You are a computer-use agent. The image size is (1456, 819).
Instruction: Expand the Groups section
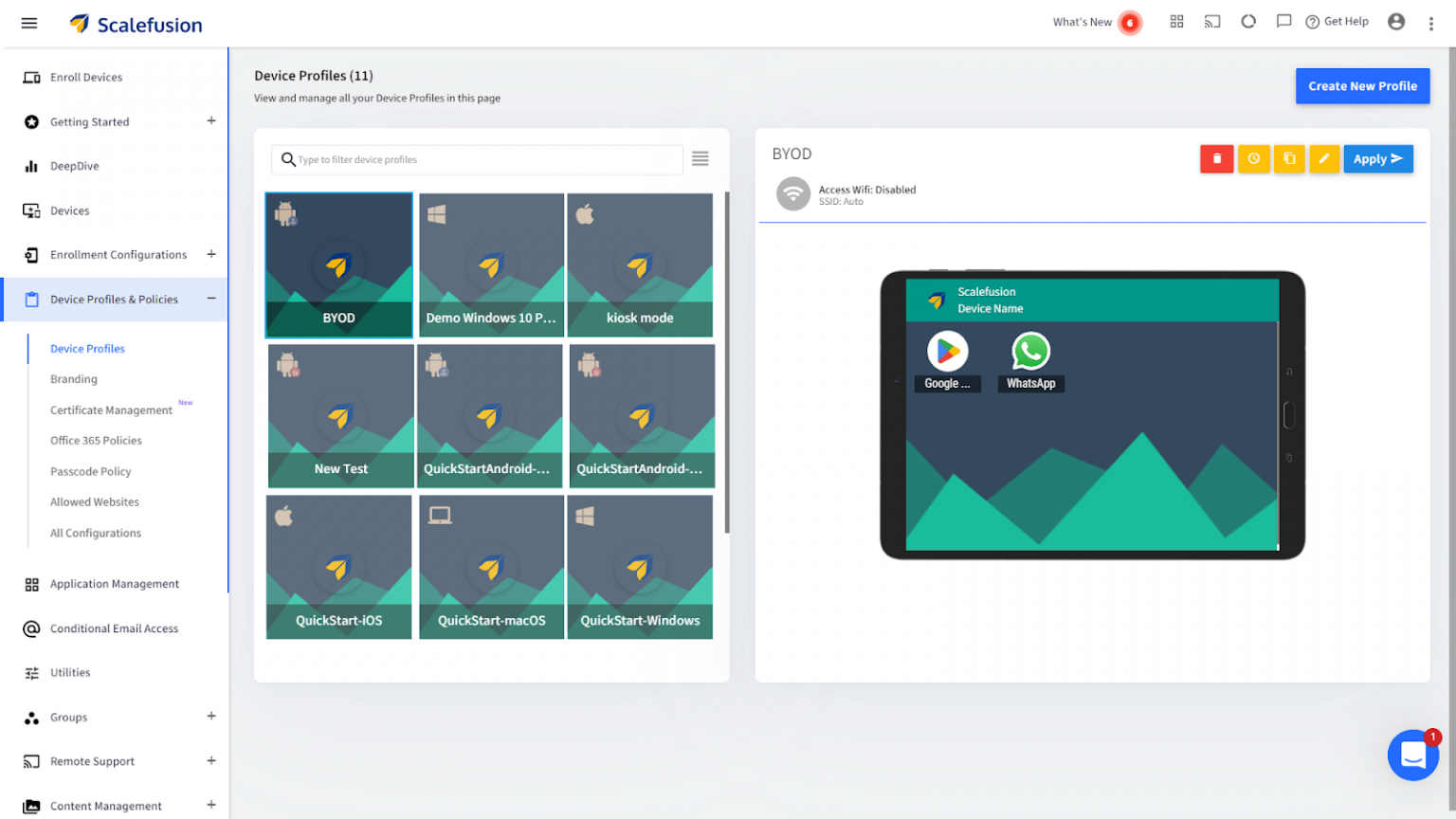click(x=211, y=717)
